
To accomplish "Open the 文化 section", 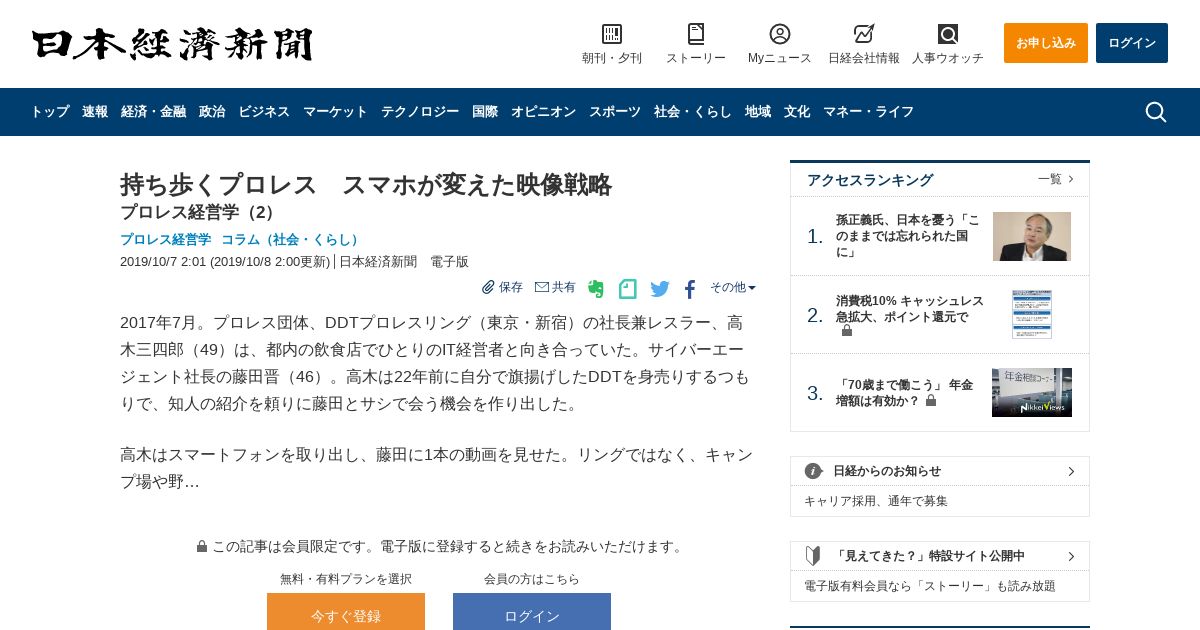I will click(797, 112).
